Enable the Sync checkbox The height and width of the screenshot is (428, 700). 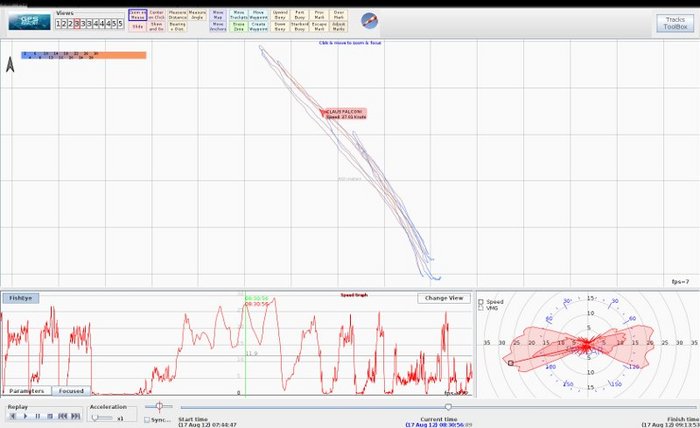pyautogui.click(x=148, y=420)
